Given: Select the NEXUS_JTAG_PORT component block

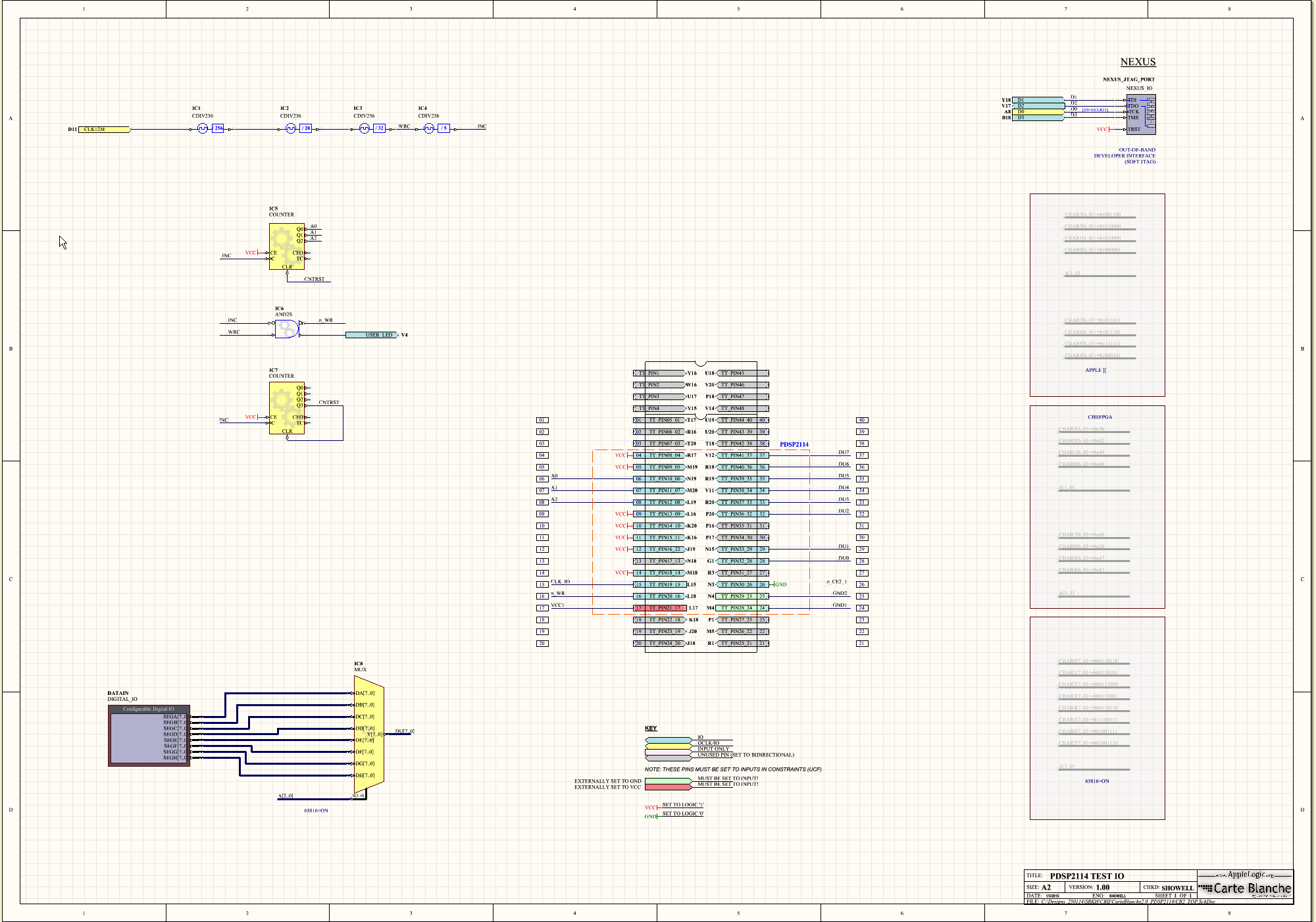Looking at the screenshot, I should click(1141, 115).
